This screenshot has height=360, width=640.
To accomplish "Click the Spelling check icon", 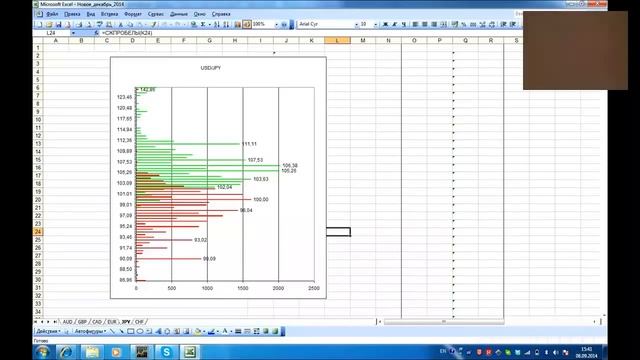I will 99,24.
